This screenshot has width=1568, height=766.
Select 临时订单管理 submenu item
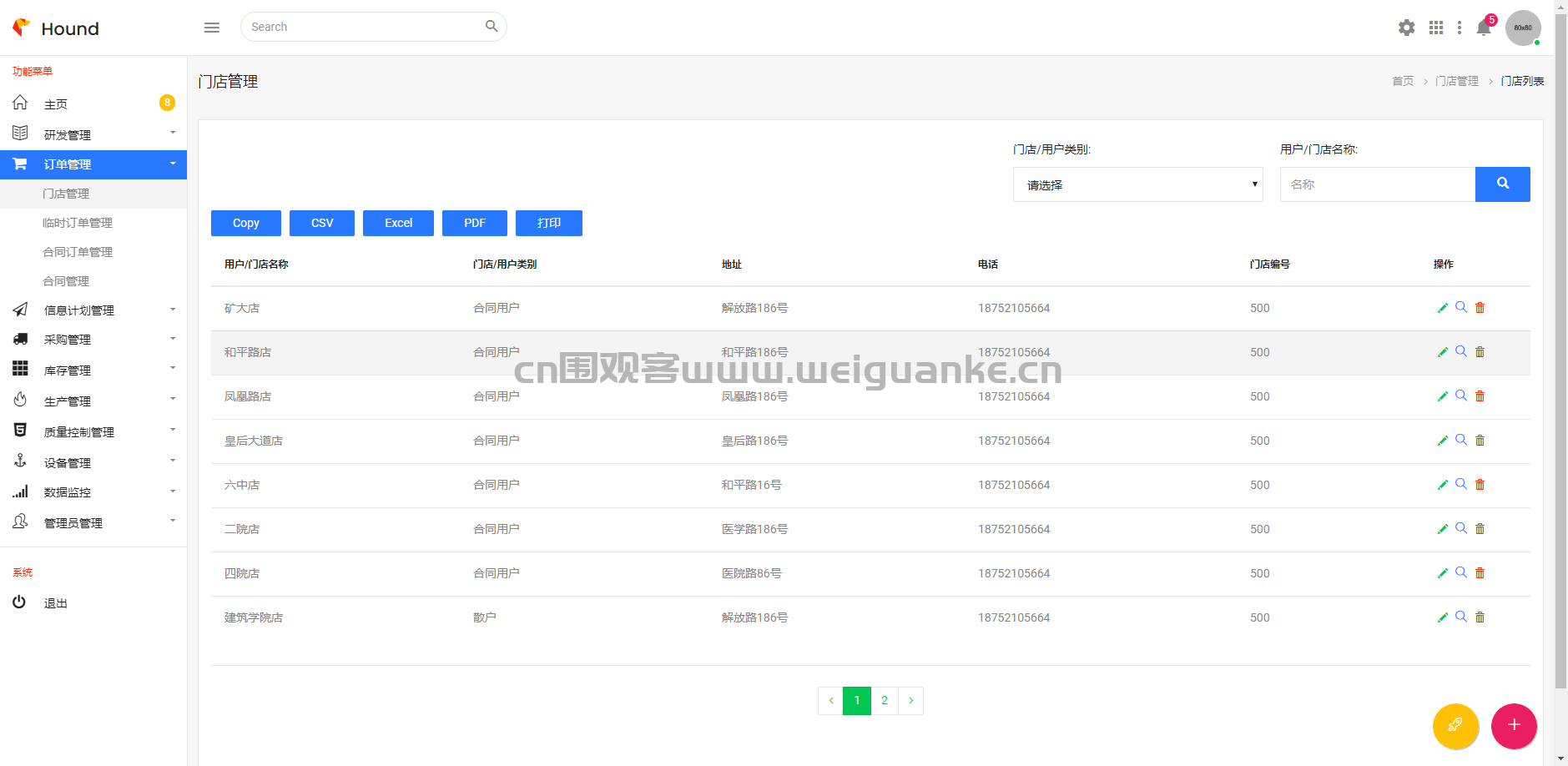(78, 223)
